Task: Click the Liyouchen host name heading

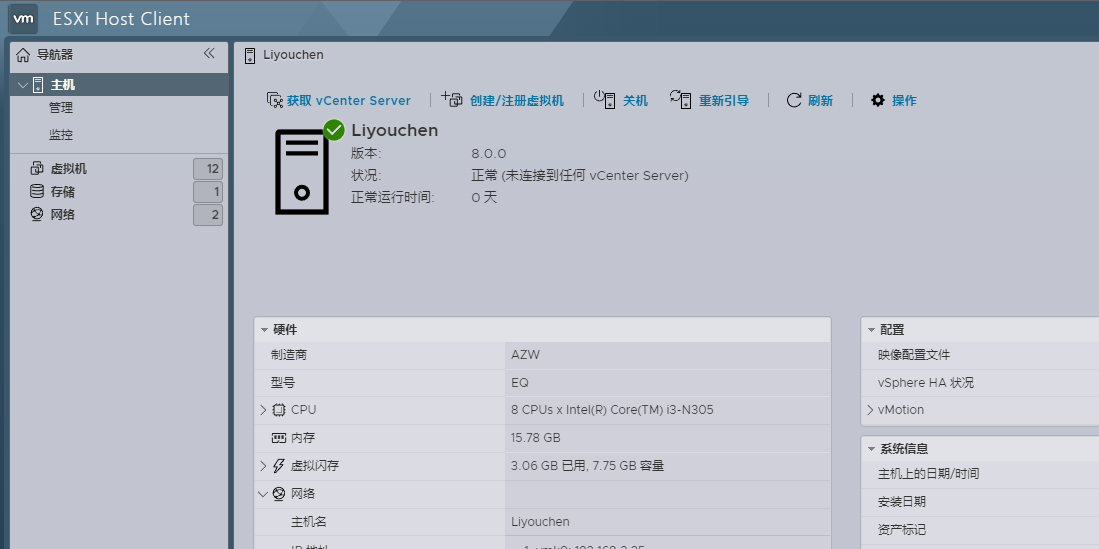Action: click(395, 130)
